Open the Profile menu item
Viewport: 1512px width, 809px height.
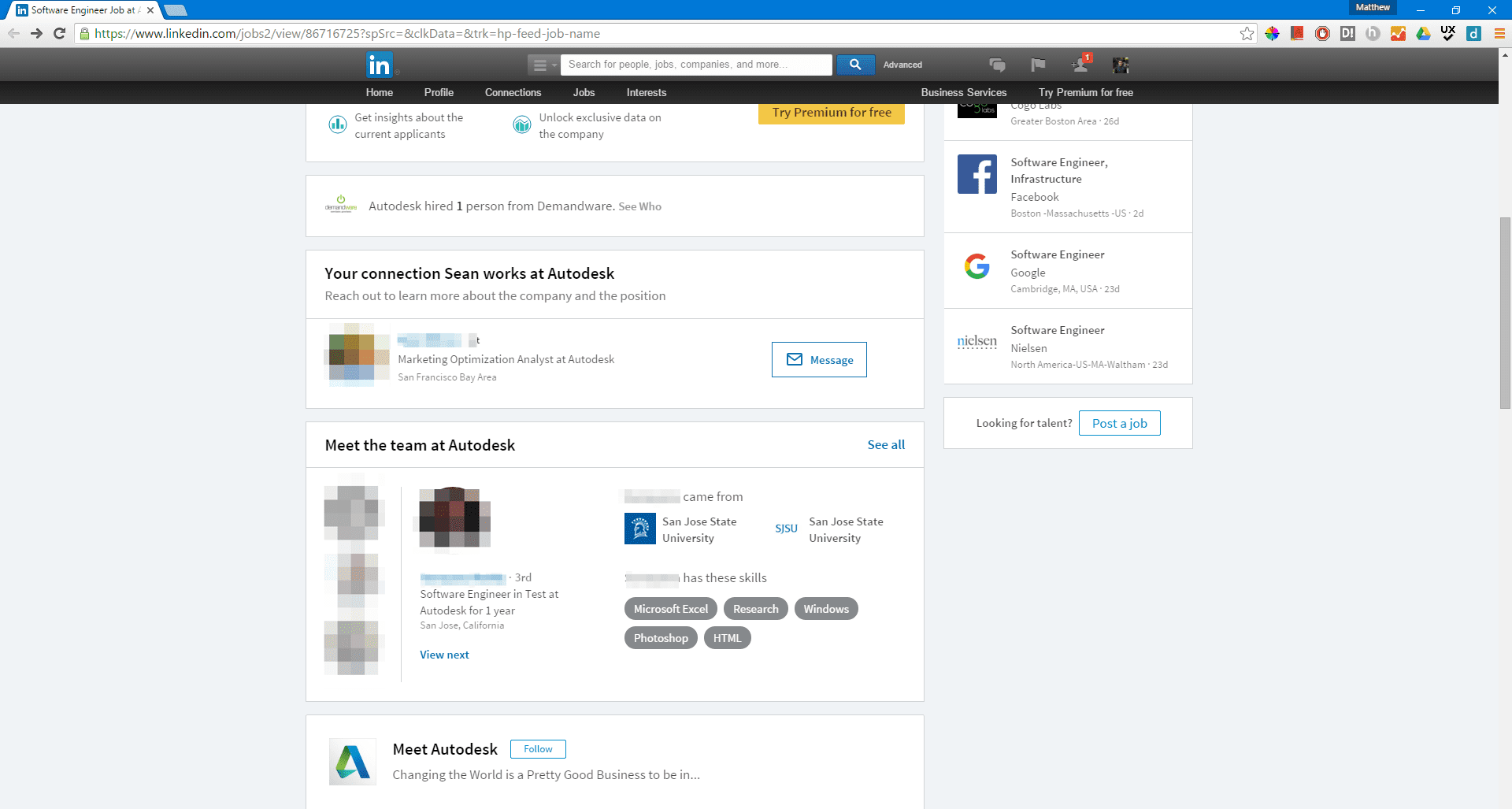click(439, 92)
